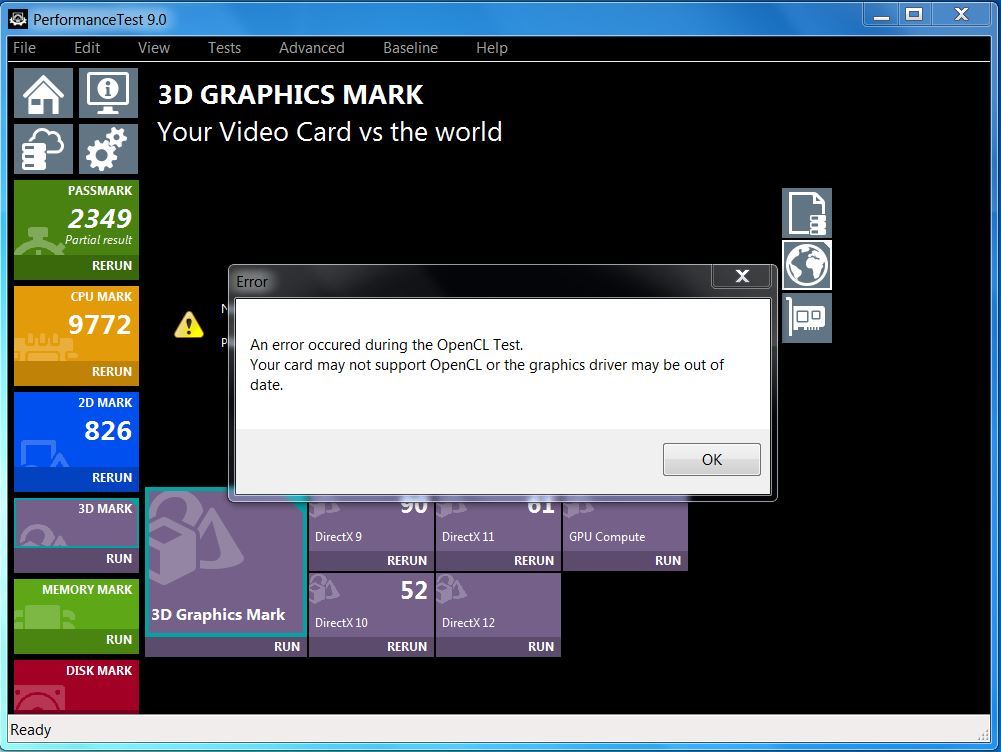Viewport: 1001px width, 752px height.
Task: Open the Help menu
Action: coord(492,48)
